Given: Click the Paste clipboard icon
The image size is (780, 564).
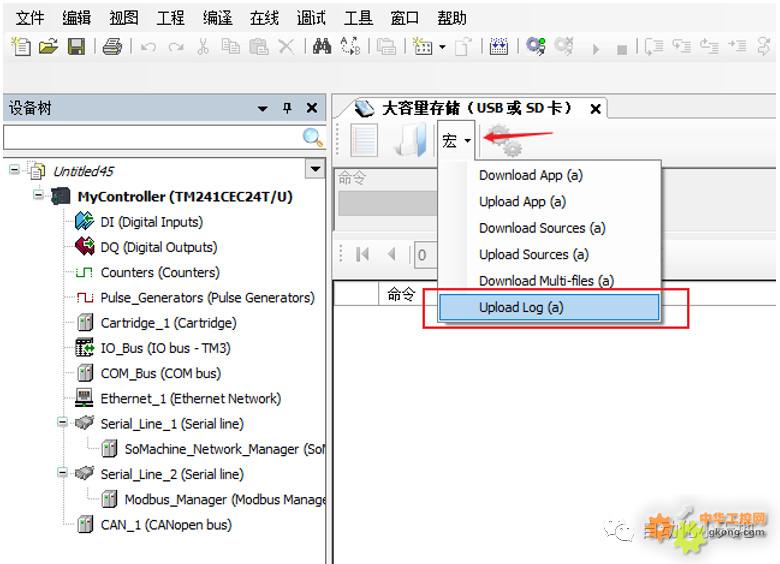Looking at the screenshot, I should click(258, 47).
